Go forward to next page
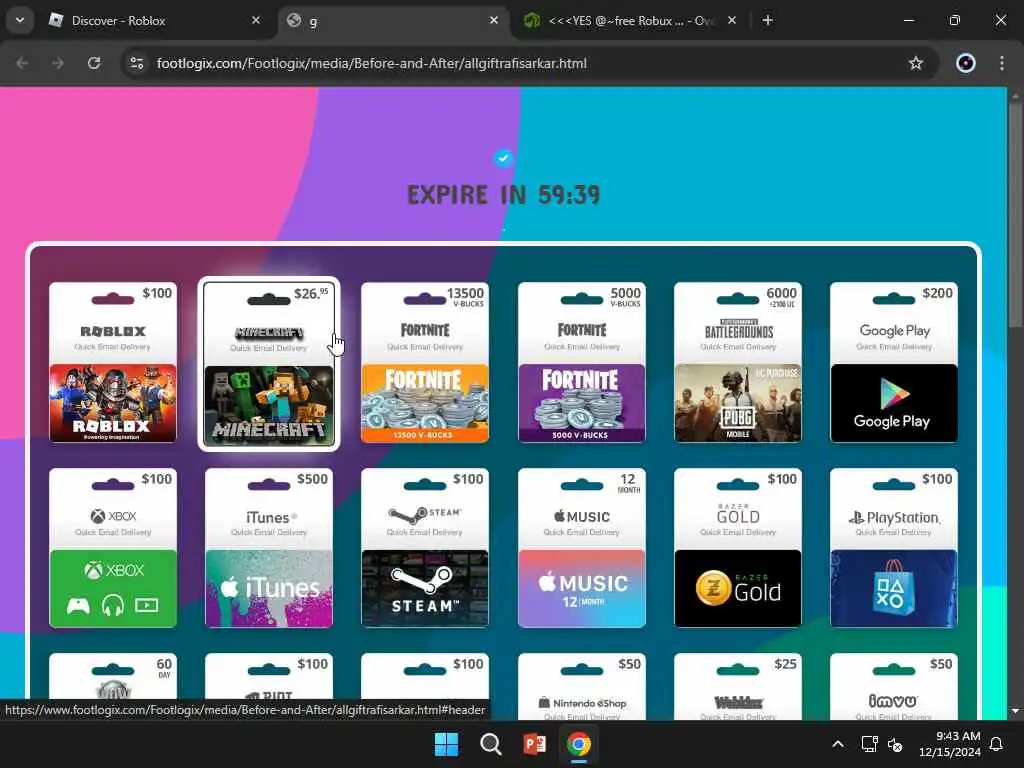The width and height of the screenshot is (1024, 768). [x=58, y=63]
